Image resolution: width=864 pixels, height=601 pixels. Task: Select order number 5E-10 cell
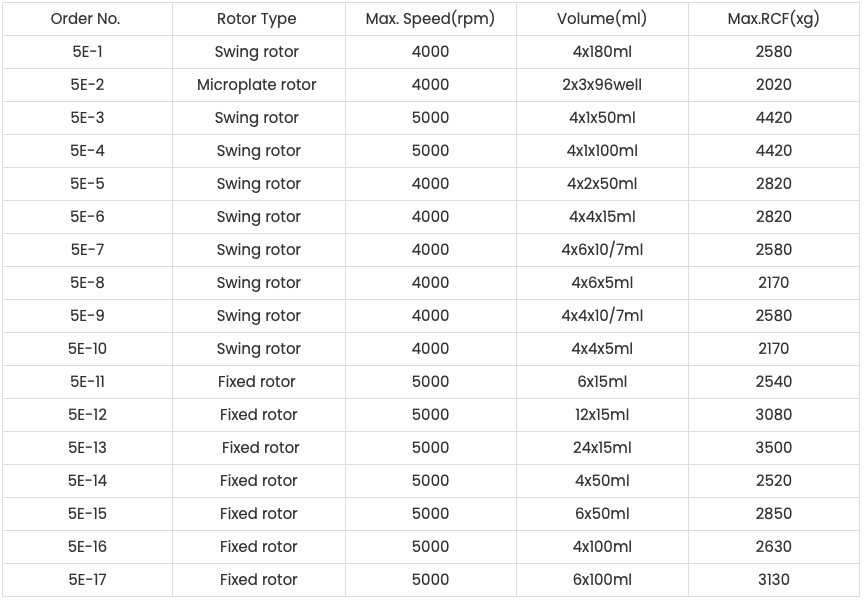(x=87, y=349)
